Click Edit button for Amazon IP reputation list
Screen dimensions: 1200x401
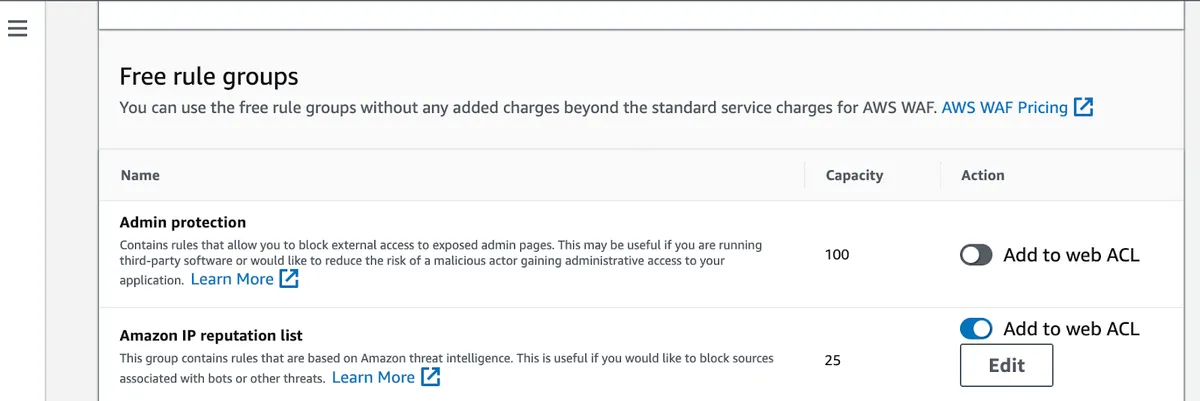coord(1007,365)
